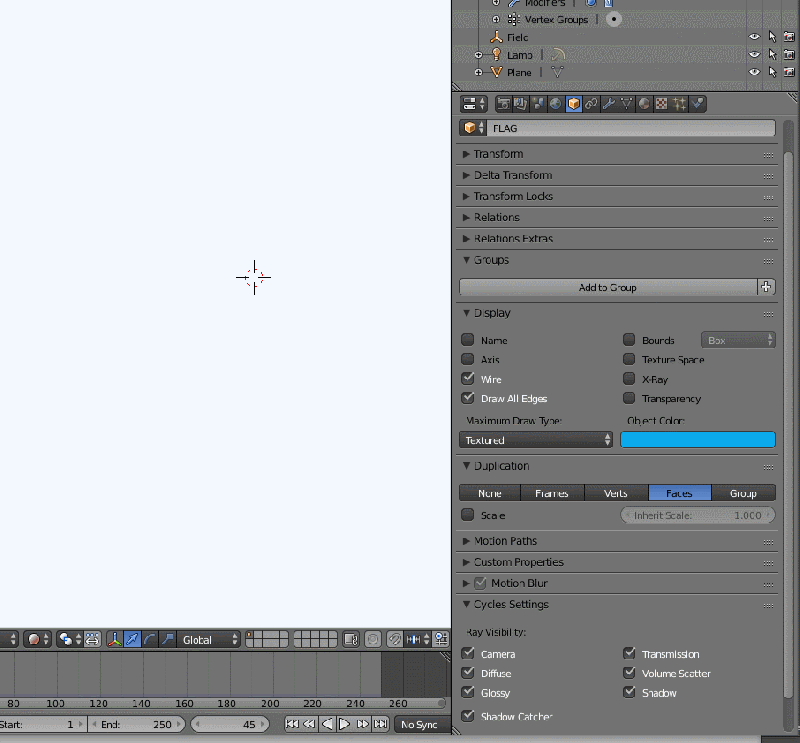Select the World properties icon

tap(553, 103)
